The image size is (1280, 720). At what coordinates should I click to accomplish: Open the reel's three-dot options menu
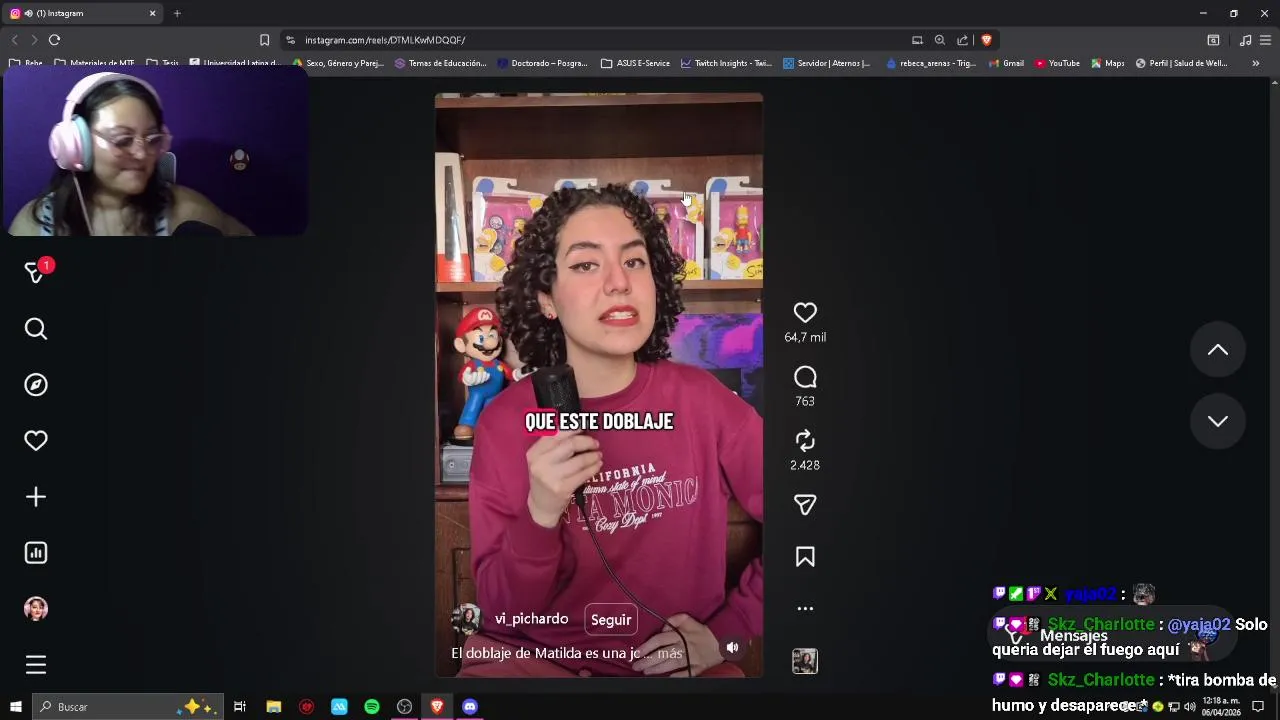(x=805, y=608)
